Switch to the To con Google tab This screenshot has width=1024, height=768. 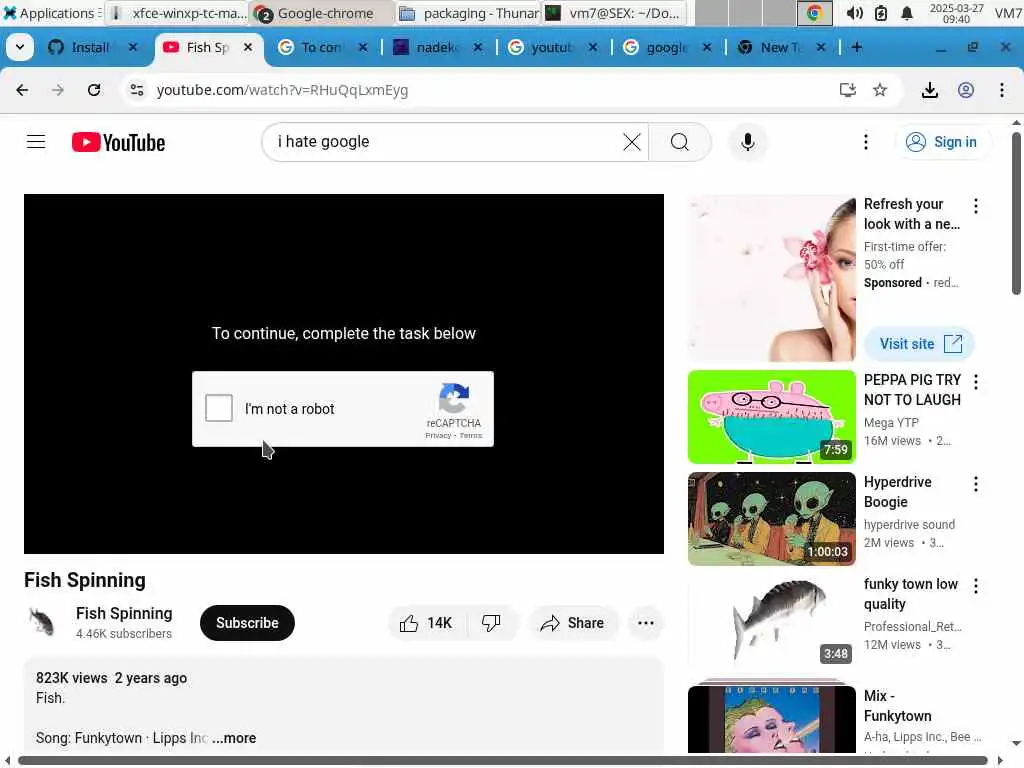click(320, 47)
